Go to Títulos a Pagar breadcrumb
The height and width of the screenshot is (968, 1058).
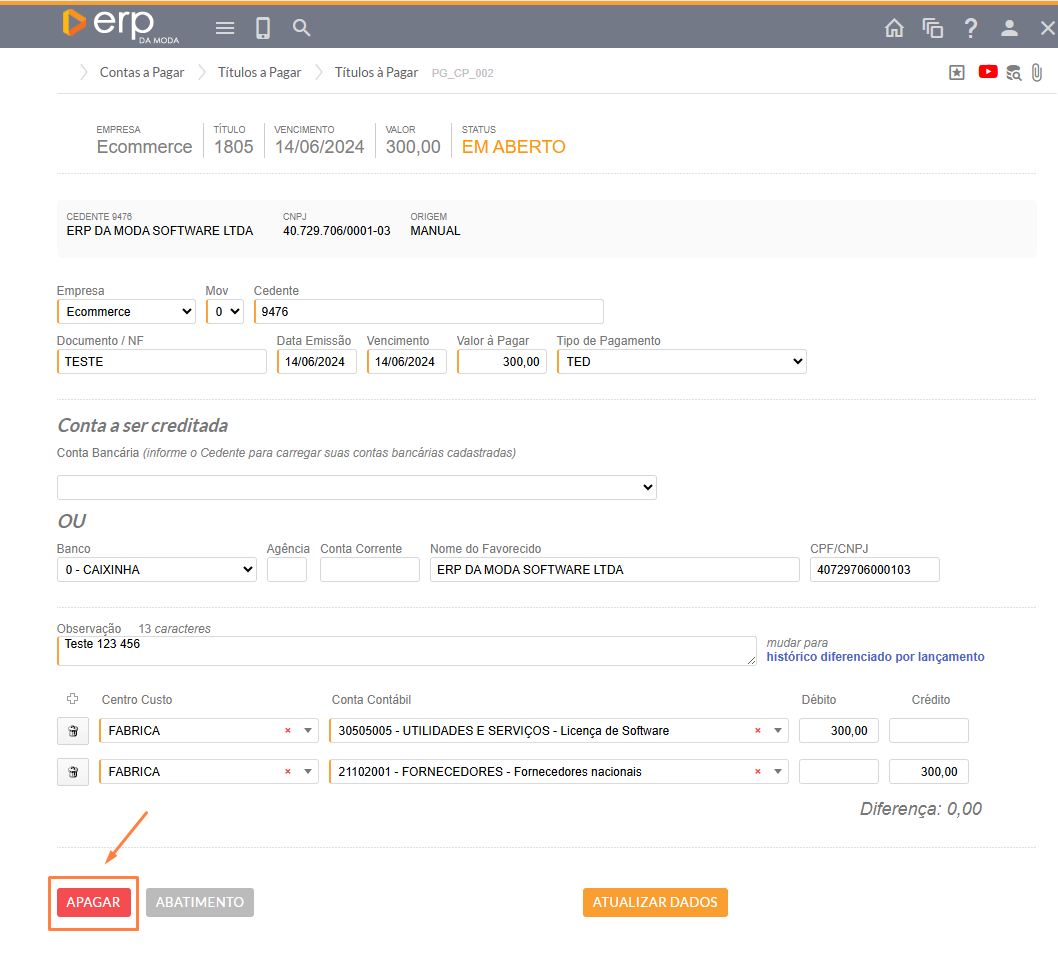(x=259, y=73)
